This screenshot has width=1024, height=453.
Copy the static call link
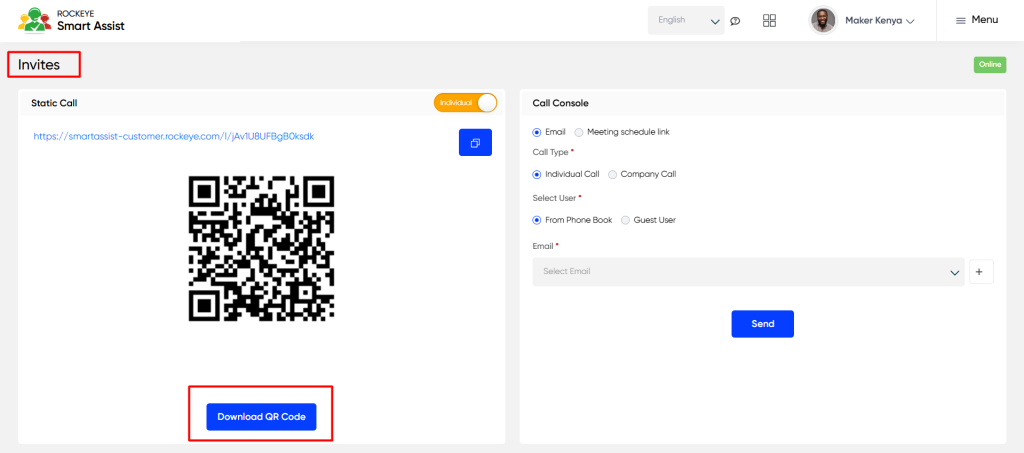pos(475,142)
